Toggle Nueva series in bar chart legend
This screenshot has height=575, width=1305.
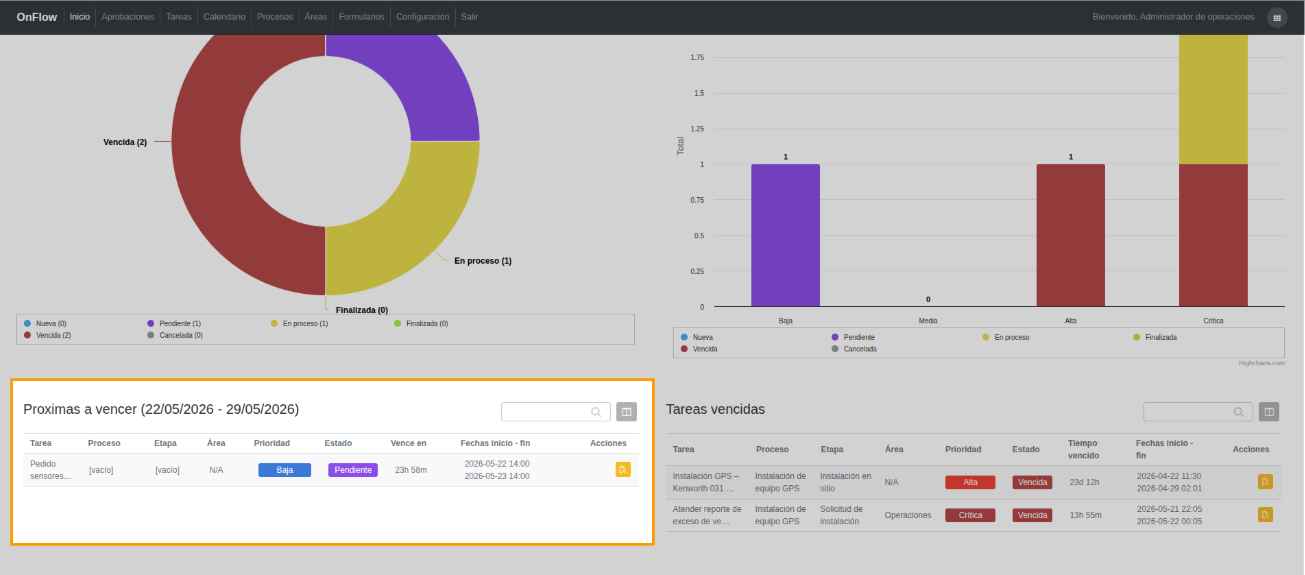[697, 337]
